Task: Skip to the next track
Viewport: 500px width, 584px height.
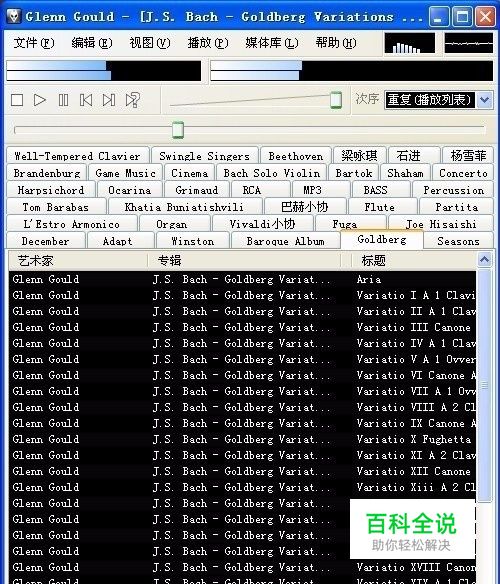Action: click(109, 100)
